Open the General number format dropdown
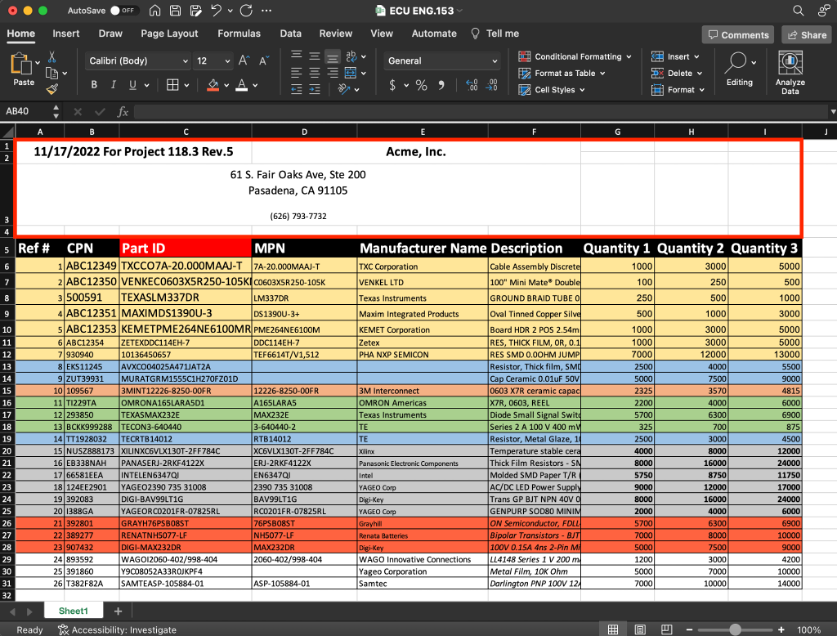This screenshot has width=838, height=636. click(442, 61)
